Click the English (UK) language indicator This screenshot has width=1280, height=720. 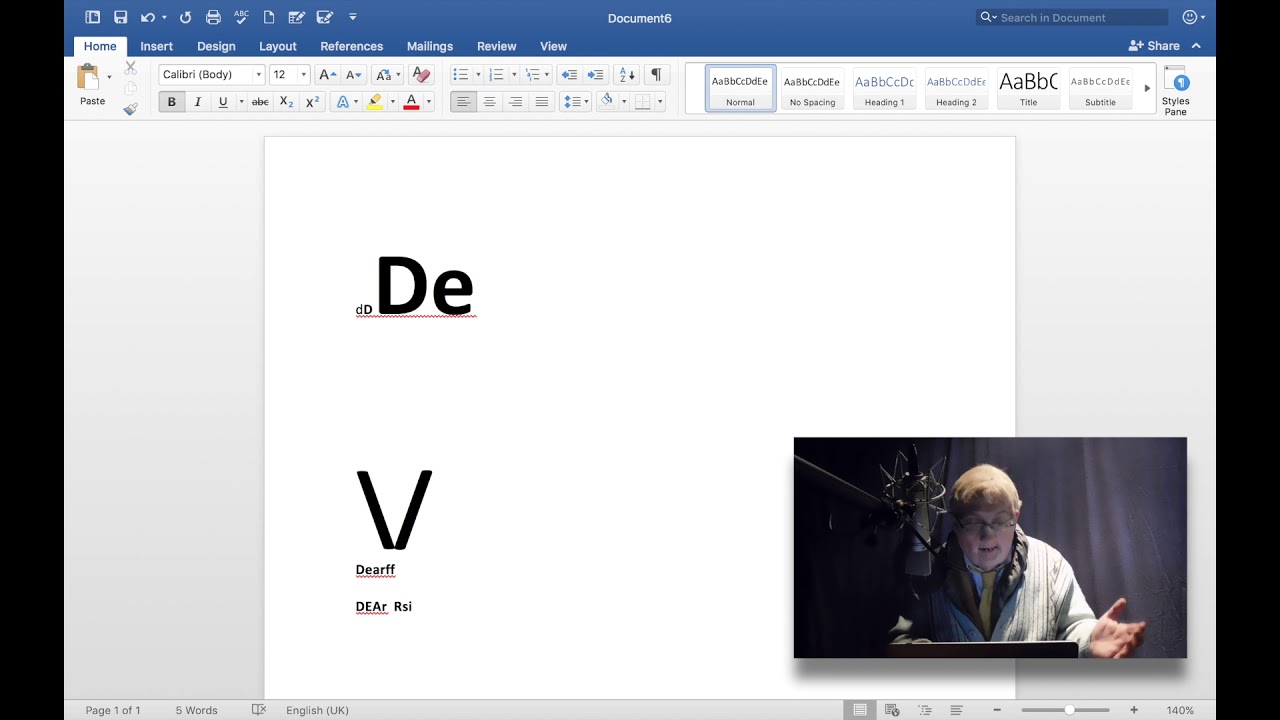(x=317, y=710)
